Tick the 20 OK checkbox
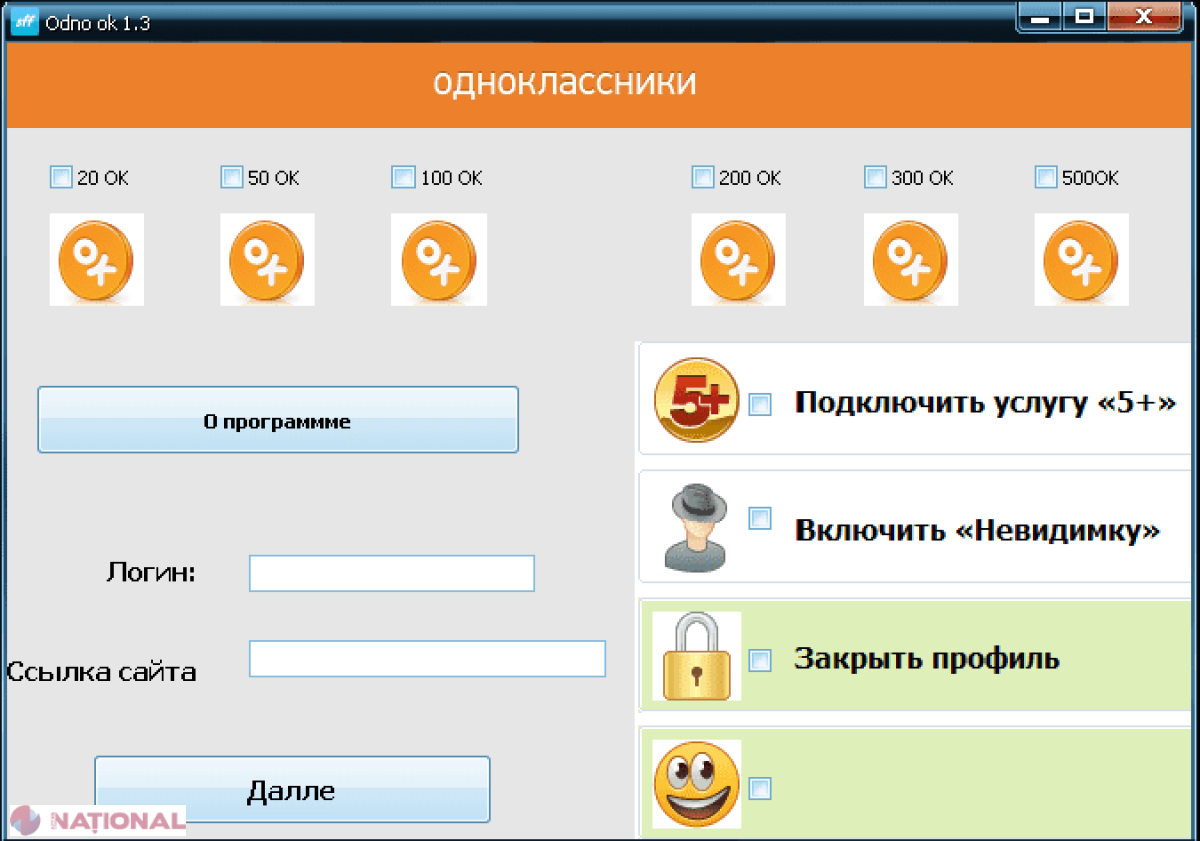Viewport: 1200px width, 841px height. click(x=61, y=177)
